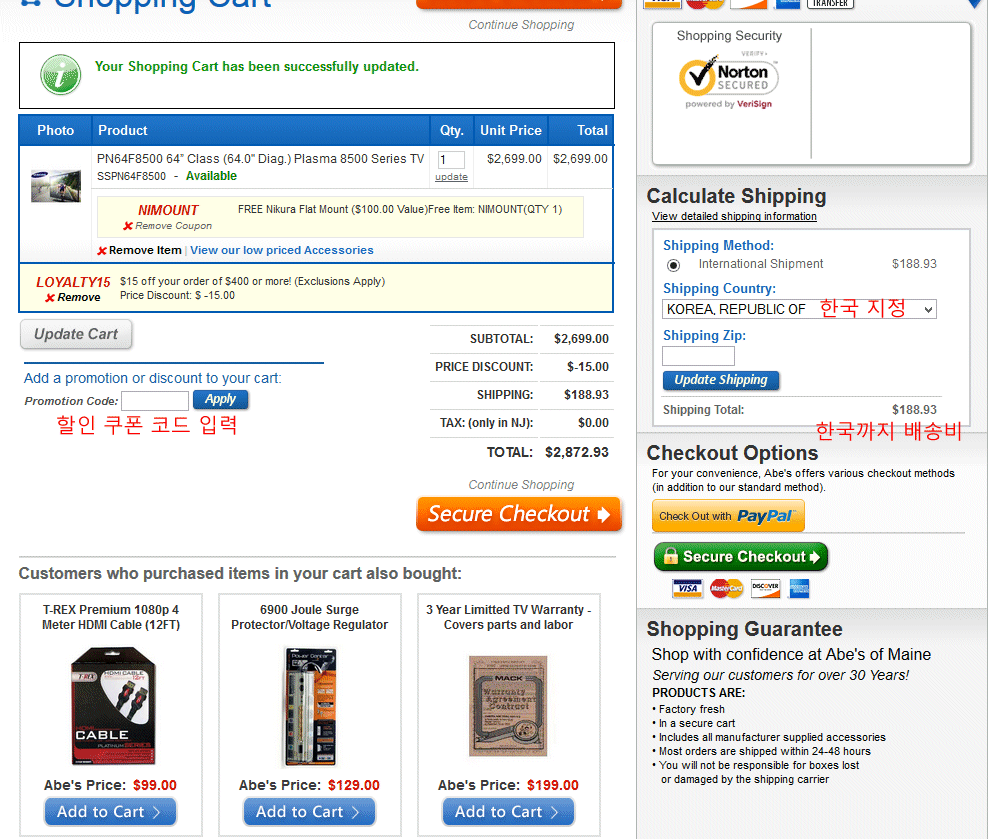Click the Samsung plasma TV product thumbnail
989x839 pixels.
pos(56,186)
